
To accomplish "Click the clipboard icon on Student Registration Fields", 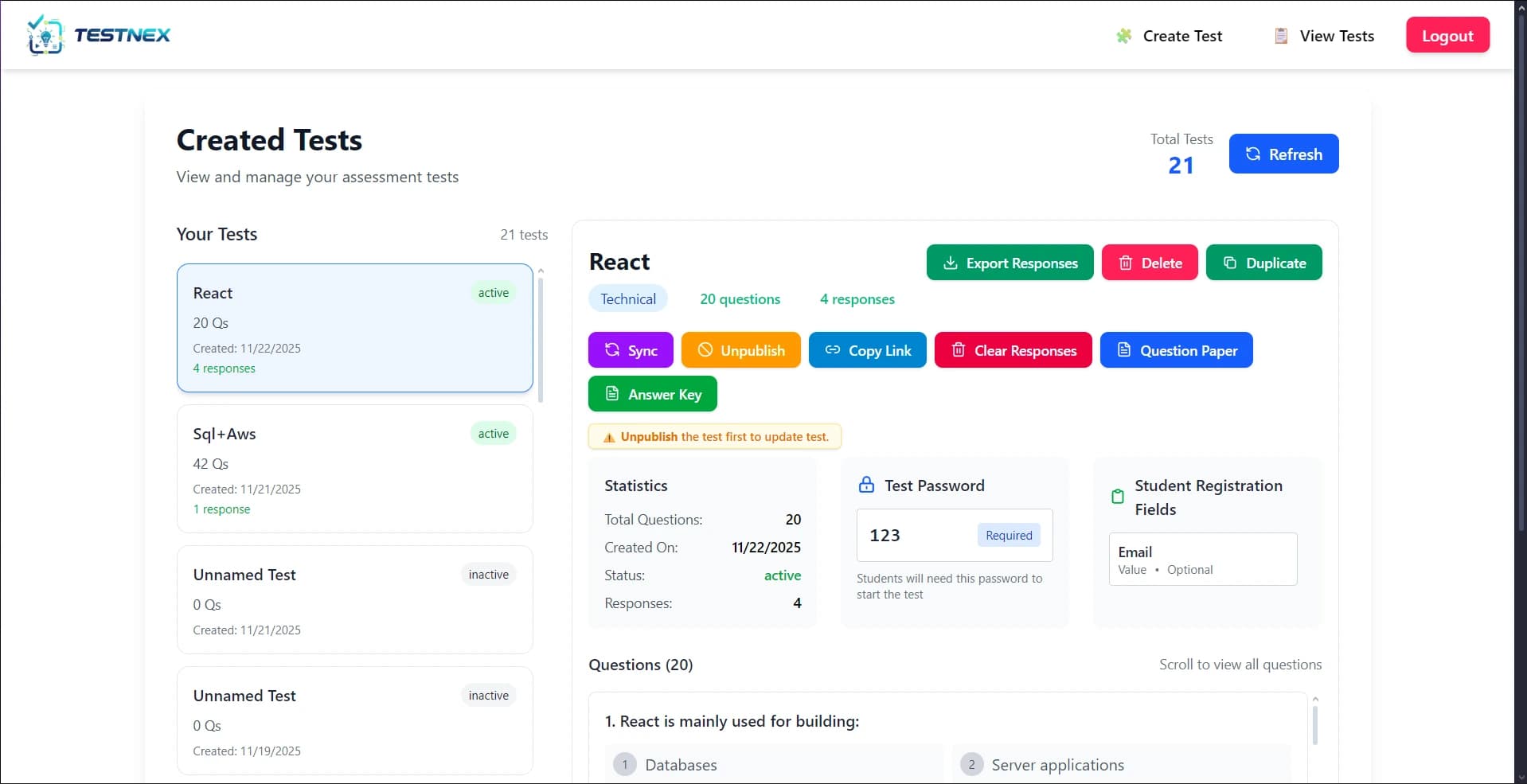I will 1118,497.
